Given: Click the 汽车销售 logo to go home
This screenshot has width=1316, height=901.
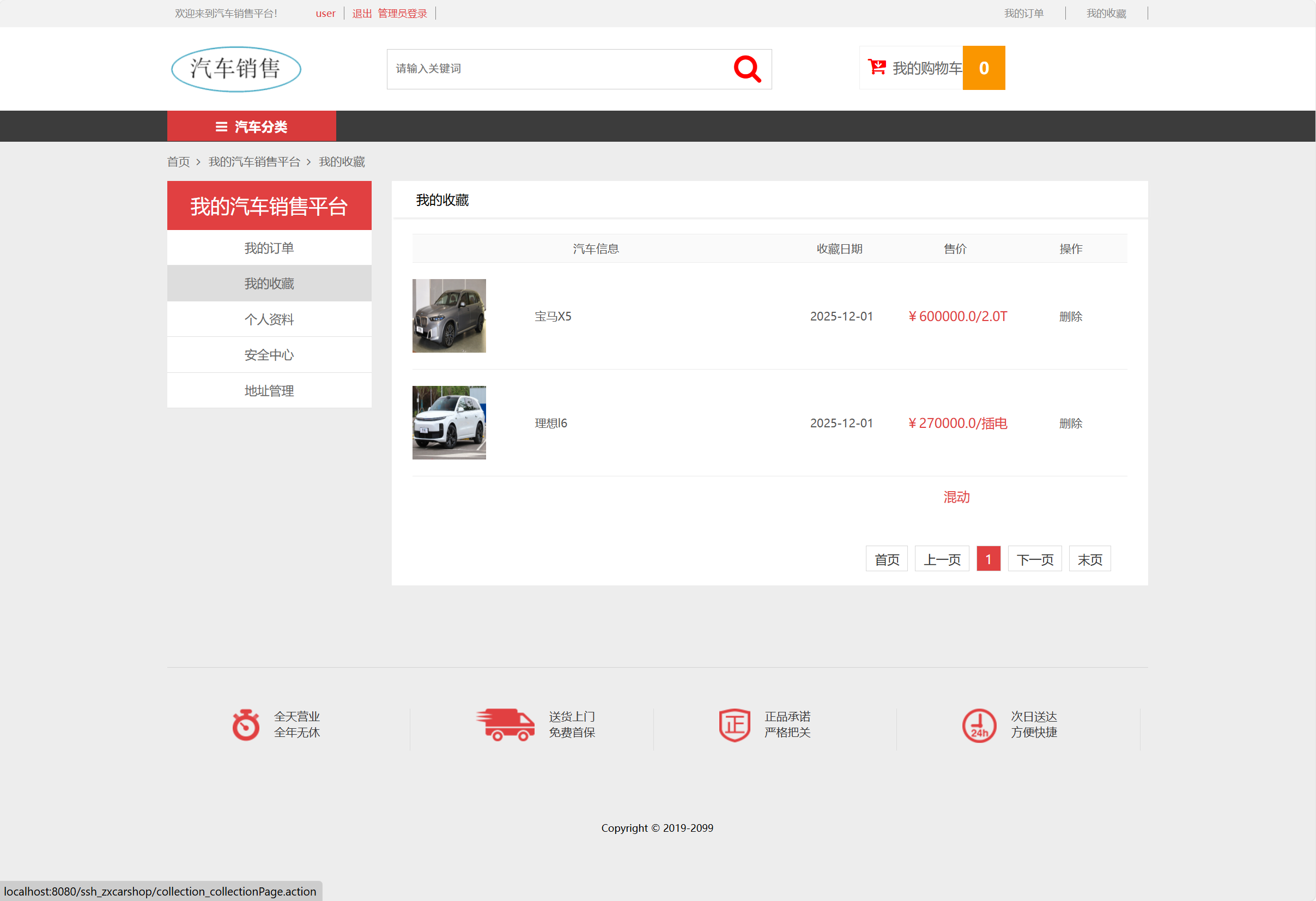Looking at the screenshot, I should [x=235, y=69].
